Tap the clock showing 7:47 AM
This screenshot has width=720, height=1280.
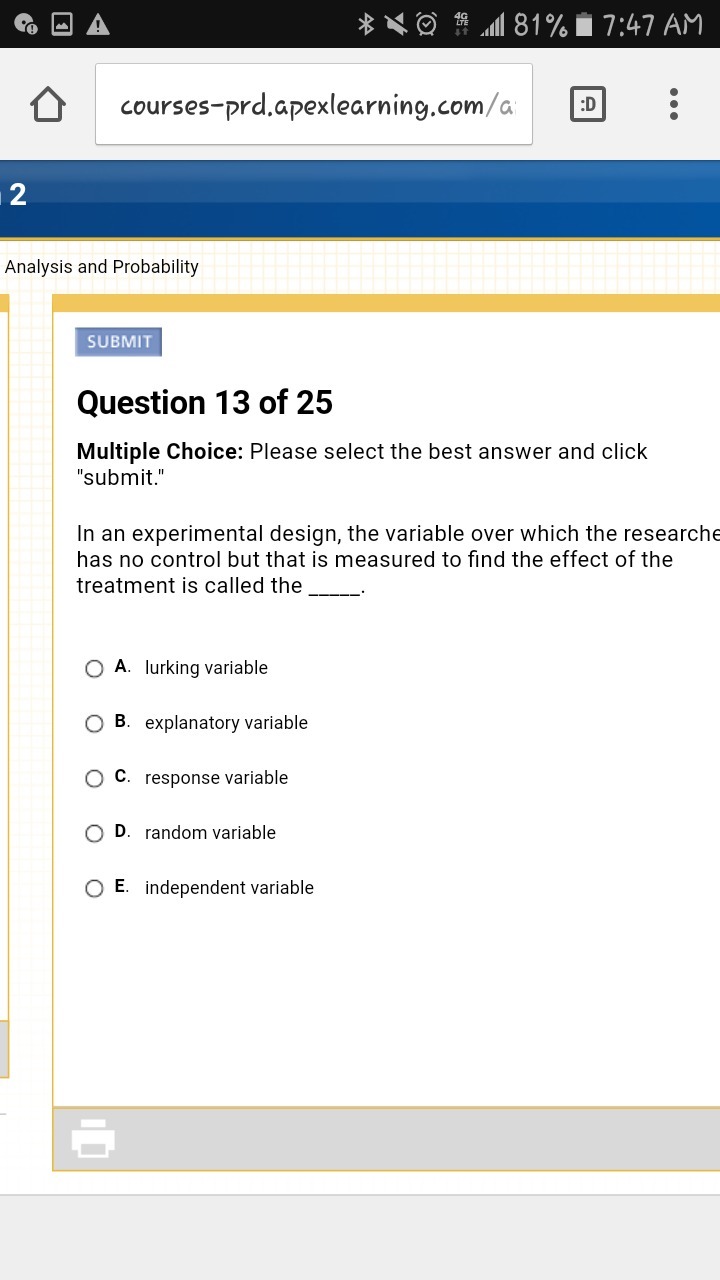coord(654,25)
